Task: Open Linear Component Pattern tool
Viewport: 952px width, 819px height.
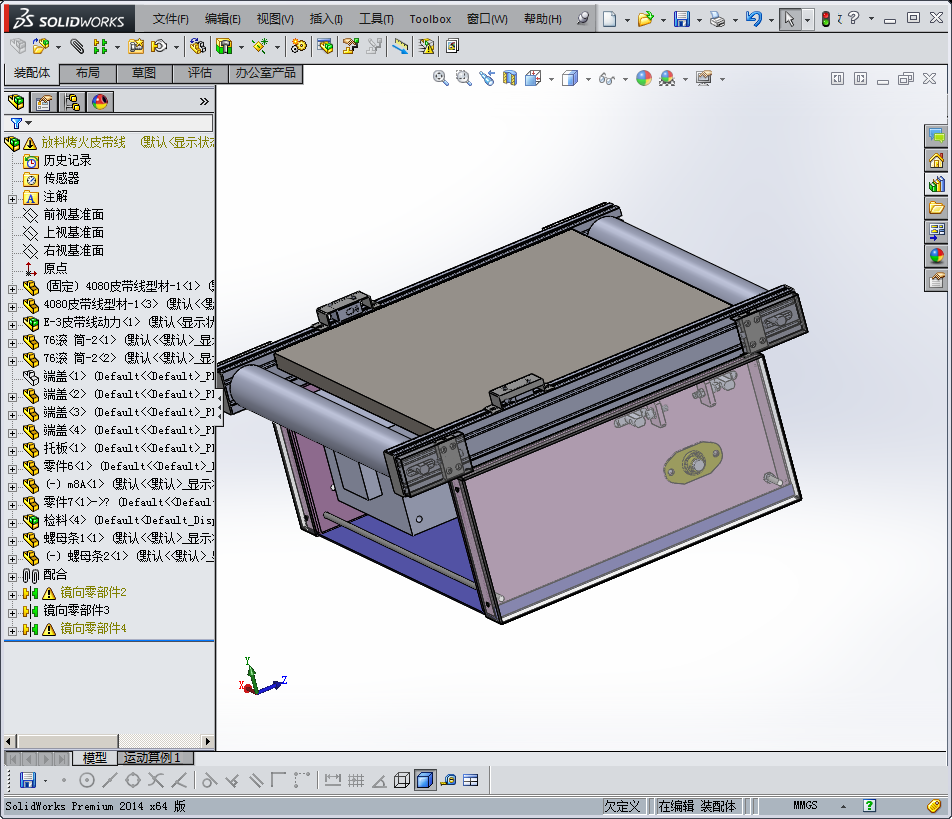Action: 100,46
